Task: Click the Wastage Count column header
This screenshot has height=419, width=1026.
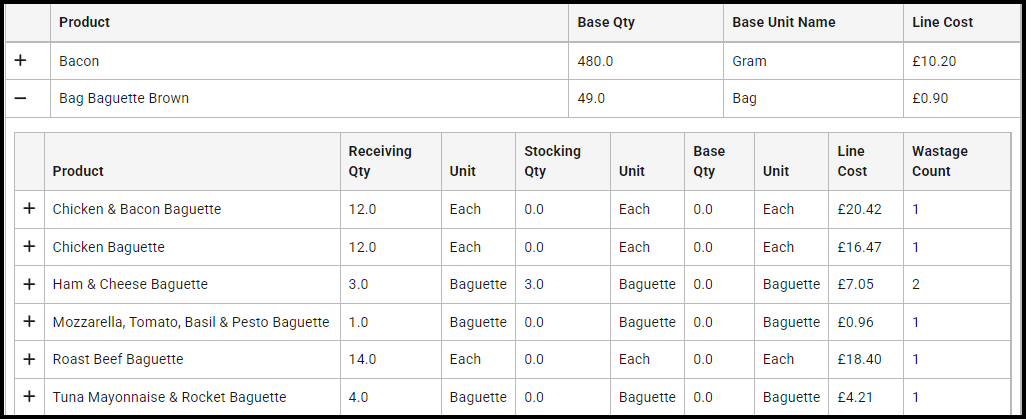Action: (x=940, y=161)
